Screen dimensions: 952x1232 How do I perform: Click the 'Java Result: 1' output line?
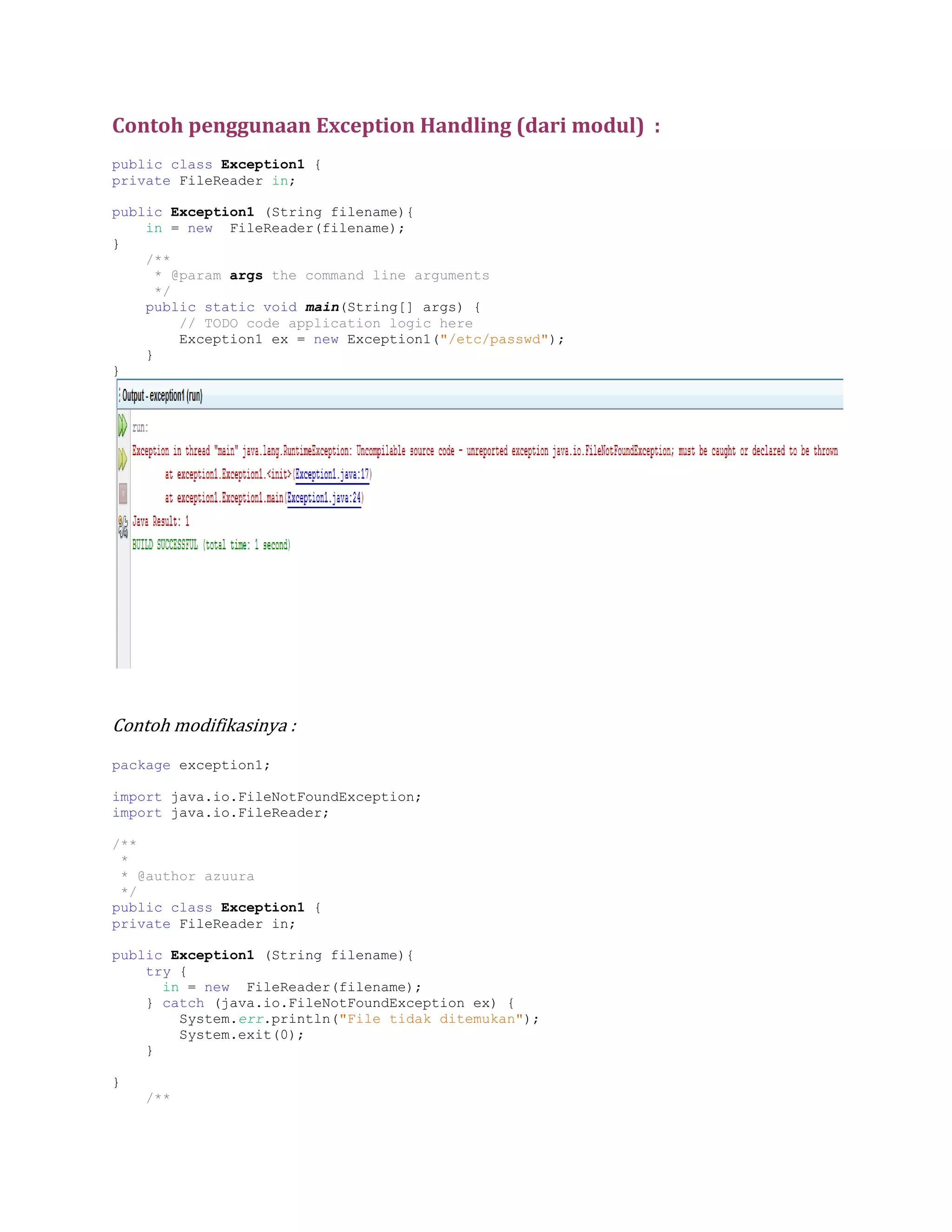(x=161, y=521)
